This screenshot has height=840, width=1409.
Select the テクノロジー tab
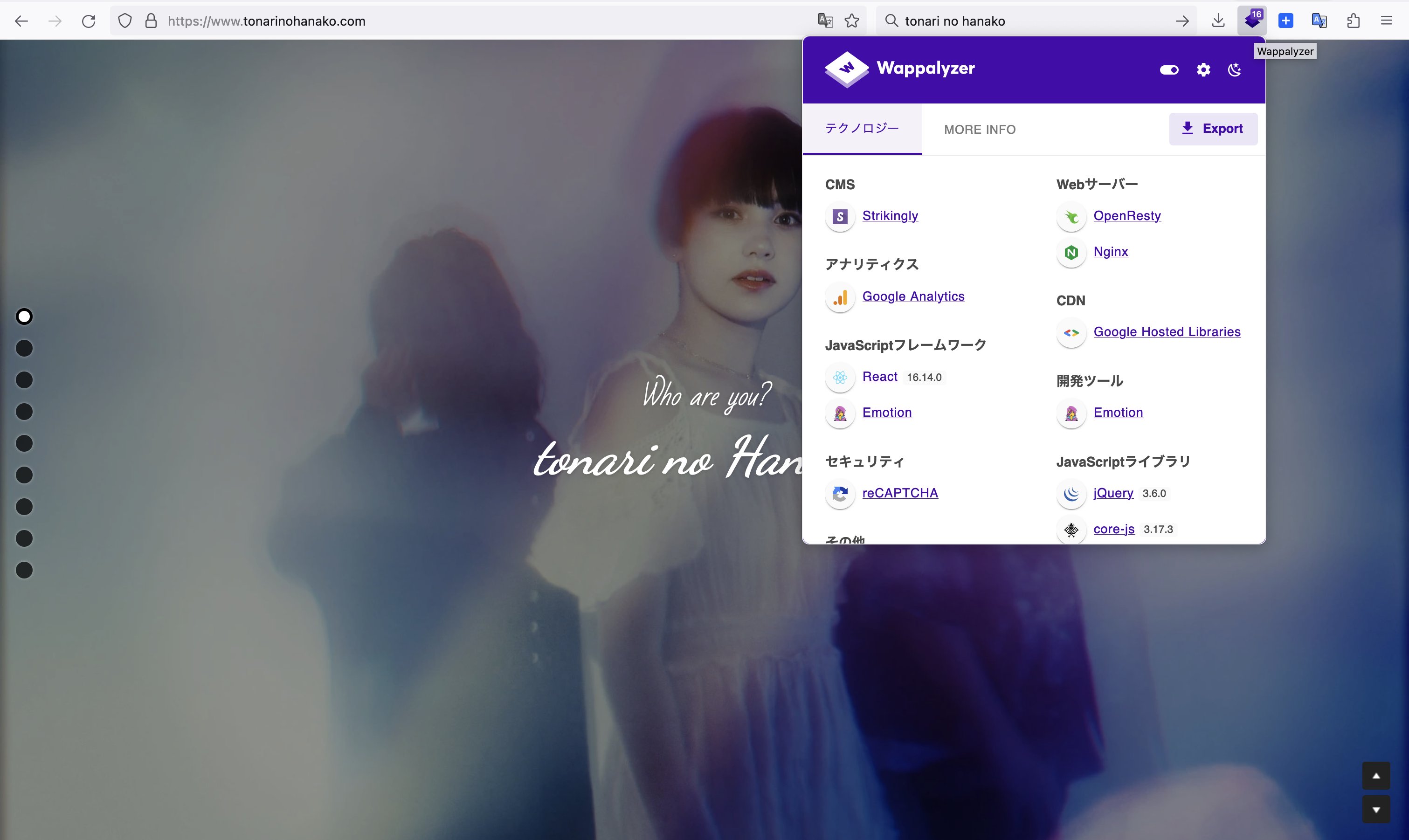(x=862, y=129)
